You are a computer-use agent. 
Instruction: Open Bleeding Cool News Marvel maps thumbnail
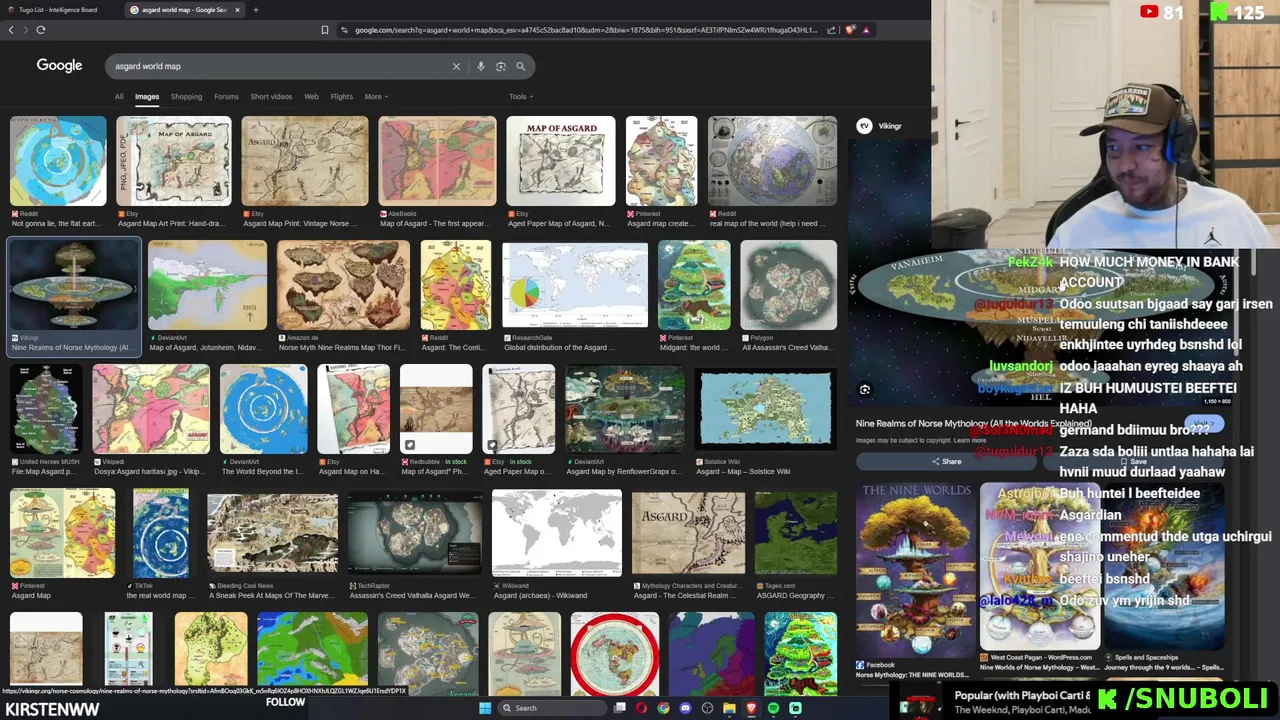tap(272, 533)
